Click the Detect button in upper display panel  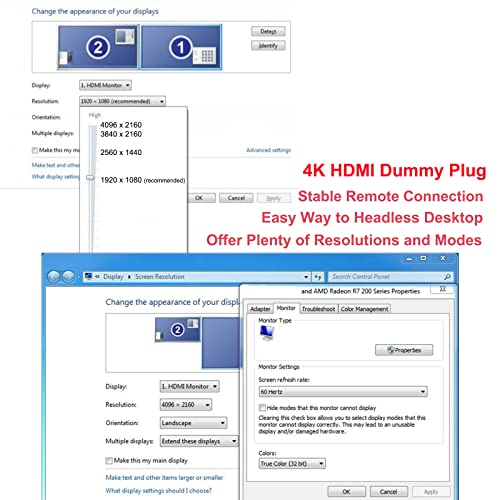pyautogui.click(x=268, y=31)
